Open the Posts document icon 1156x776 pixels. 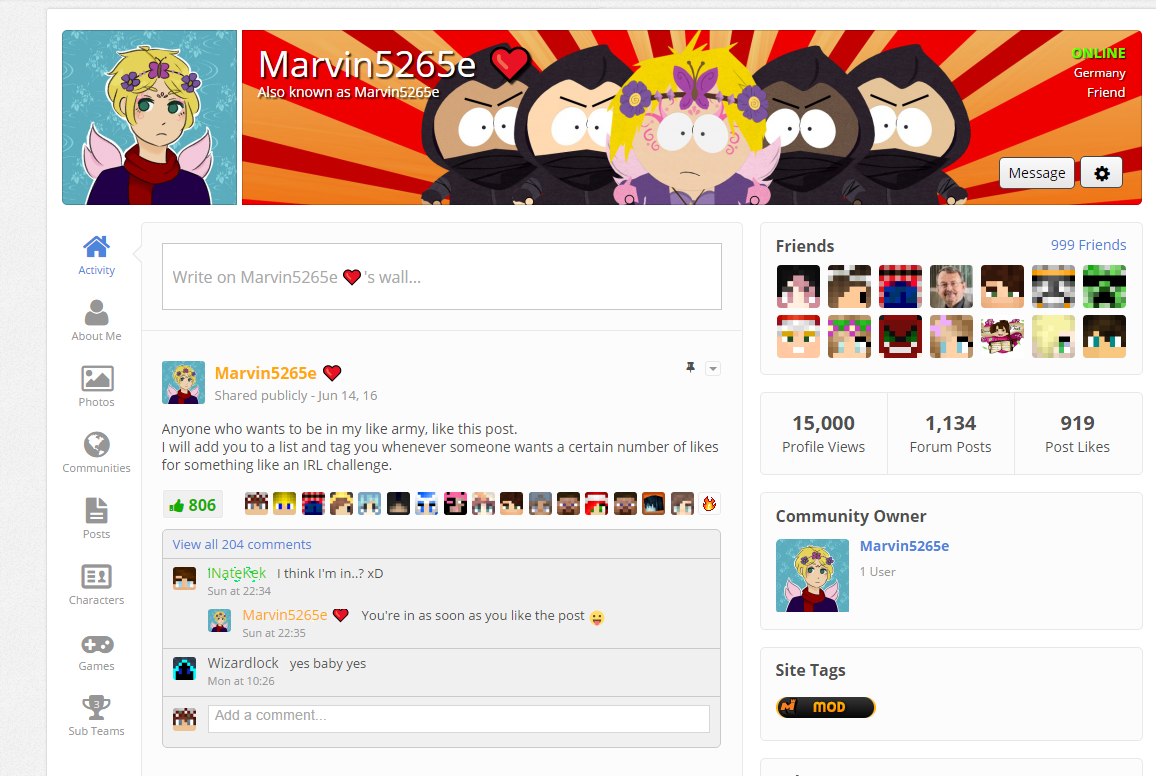[x=97, y=510]
